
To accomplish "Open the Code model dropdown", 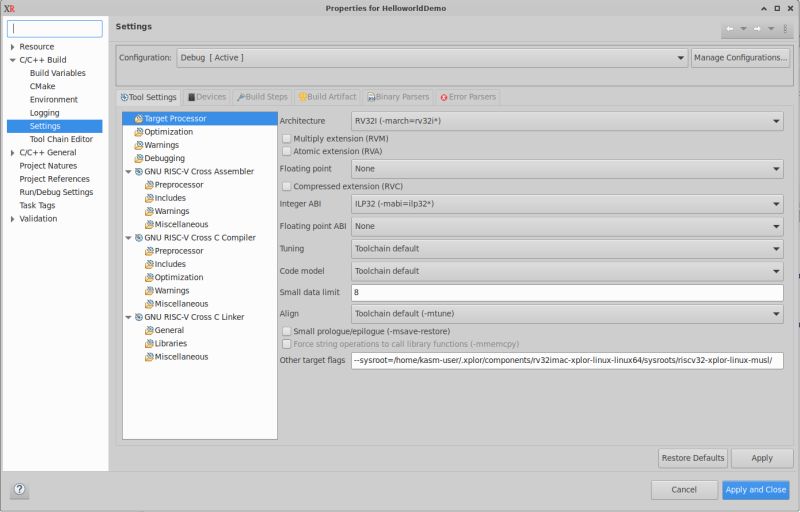I will 567,271.
